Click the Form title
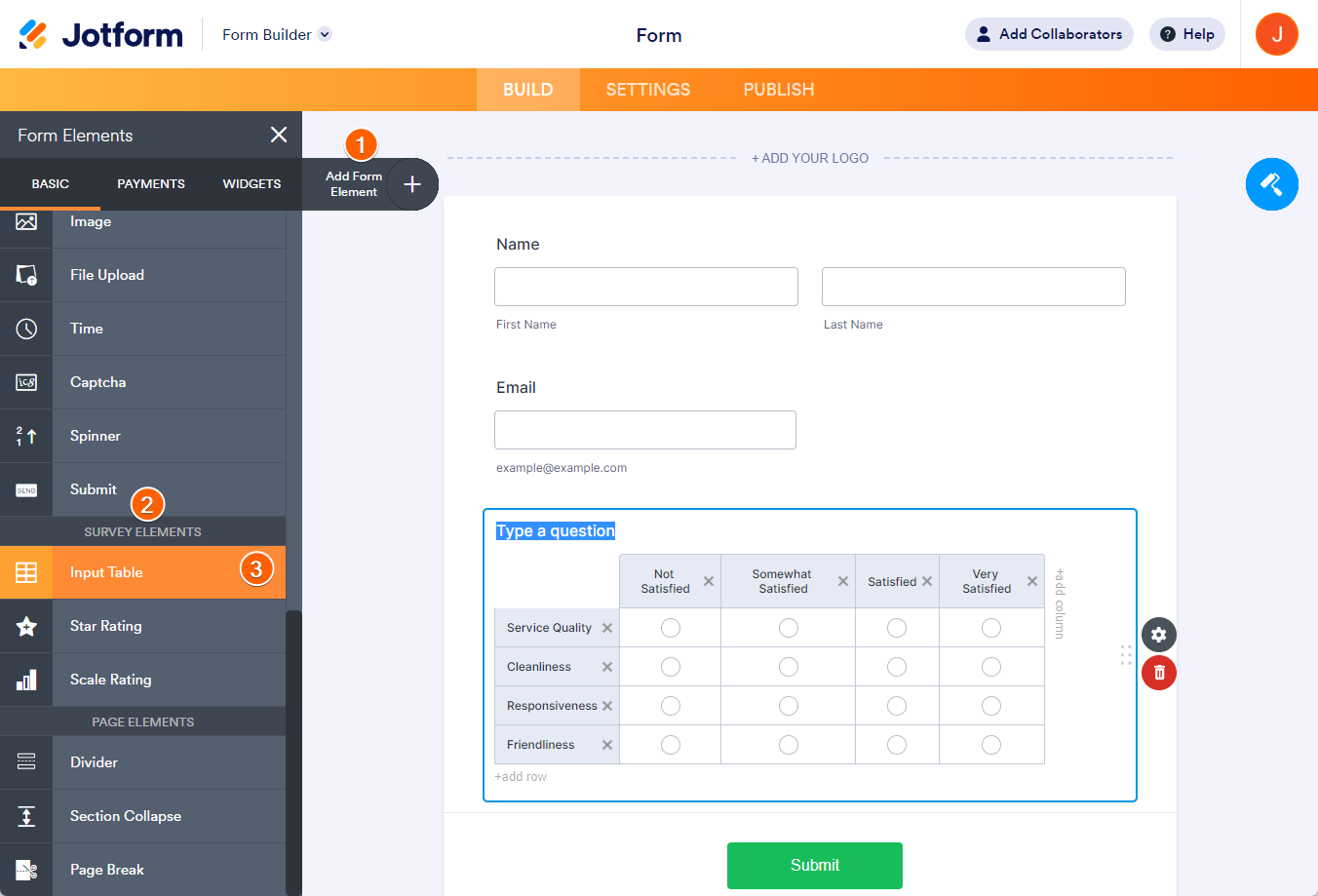Screen dimensions: 1318x896 (x=659, y=35)
